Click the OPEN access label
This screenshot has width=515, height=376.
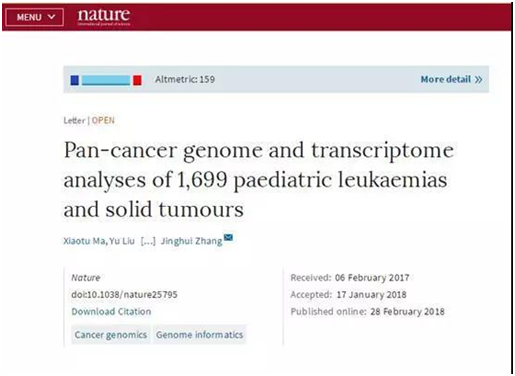(x=103, y=120)
